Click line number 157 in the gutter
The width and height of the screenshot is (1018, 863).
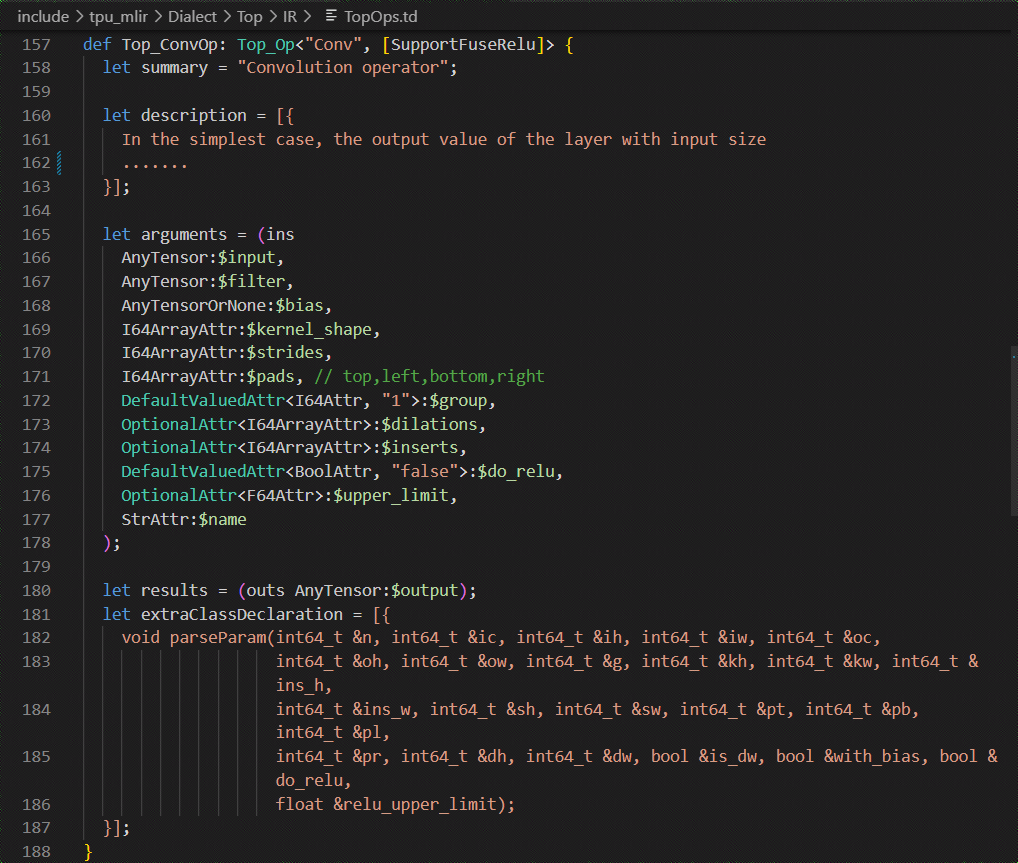(x=36, y=45)
